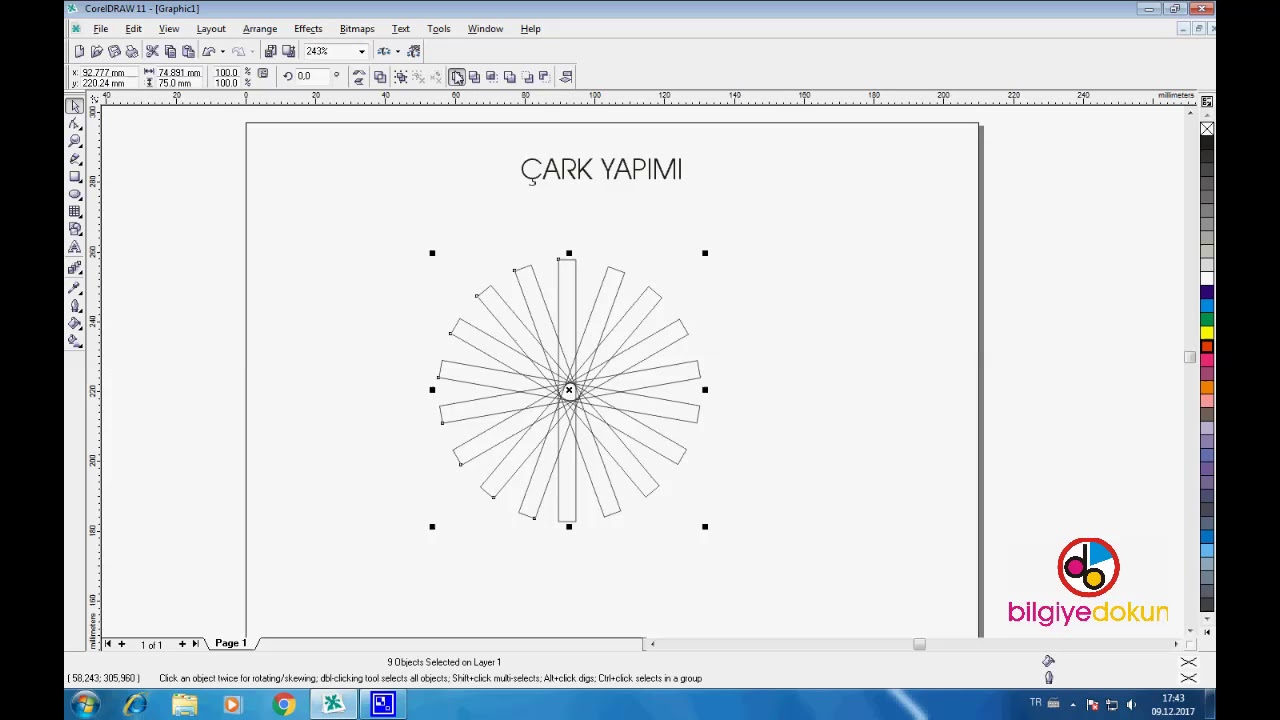
Task: Select the Shape tool
Action: pyautogui.click(x=75, y=124)
